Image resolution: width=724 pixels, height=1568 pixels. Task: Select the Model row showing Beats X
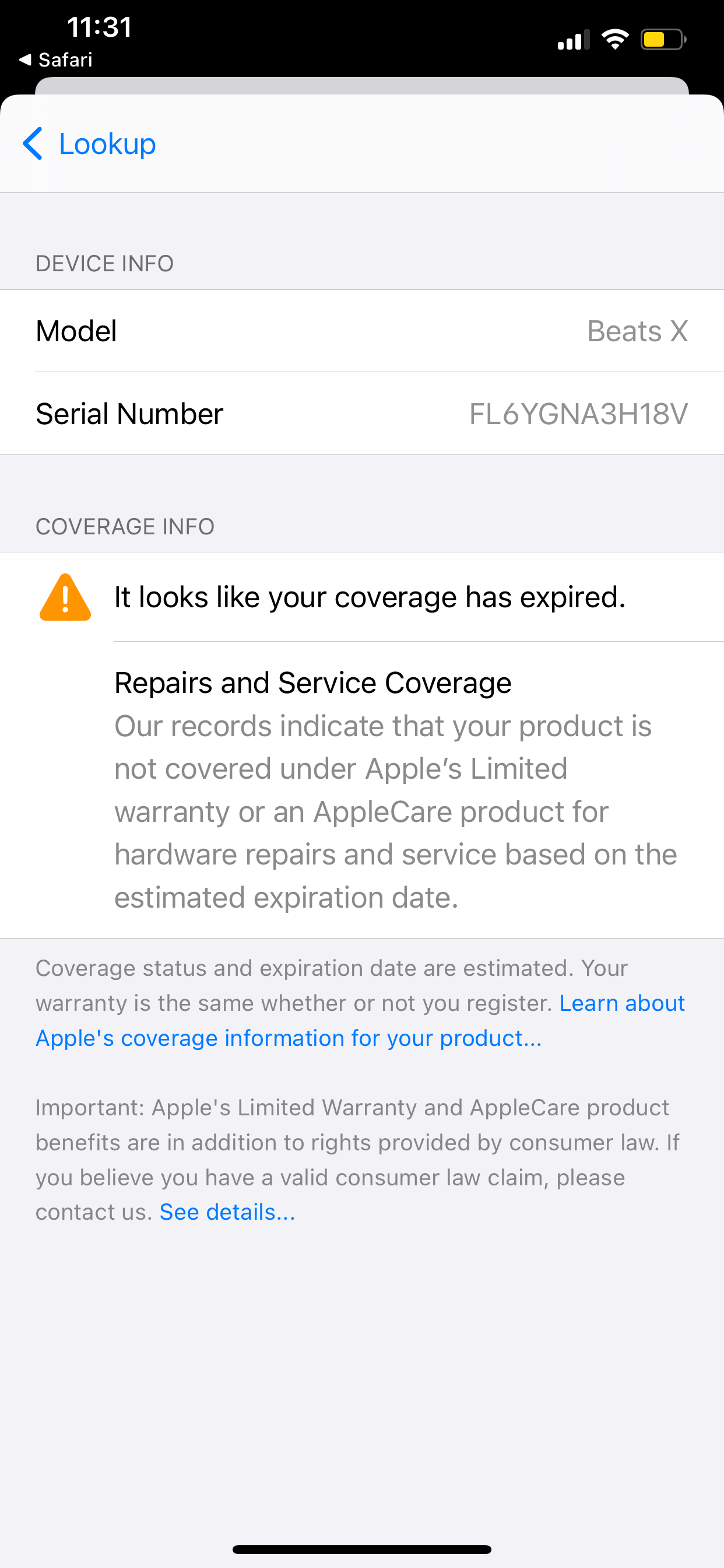point(362,331)
